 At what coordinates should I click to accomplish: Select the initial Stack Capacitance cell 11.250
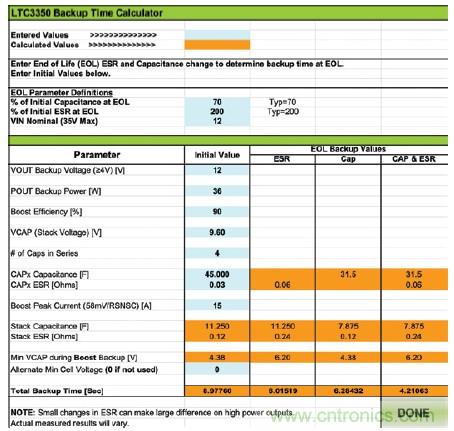(x=217, y=326)
